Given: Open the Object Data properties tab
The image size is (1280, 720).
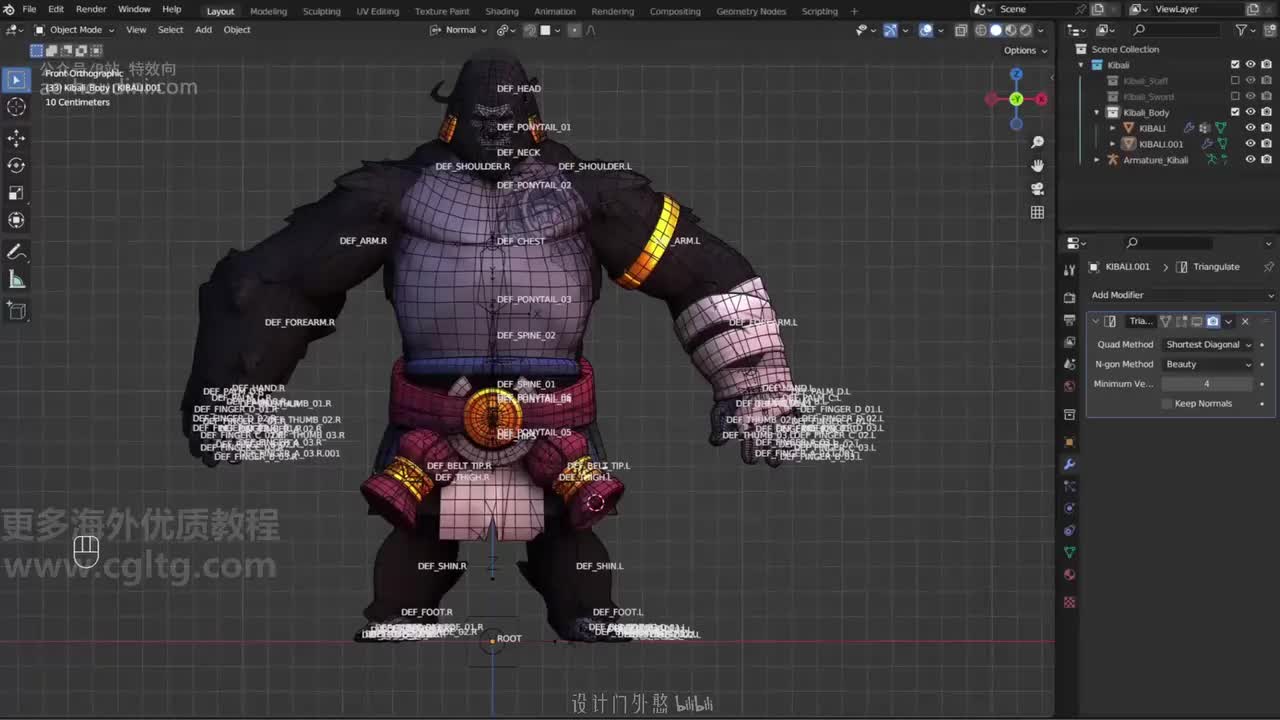Looking at the screenshot, I should tap(1069, 552).
